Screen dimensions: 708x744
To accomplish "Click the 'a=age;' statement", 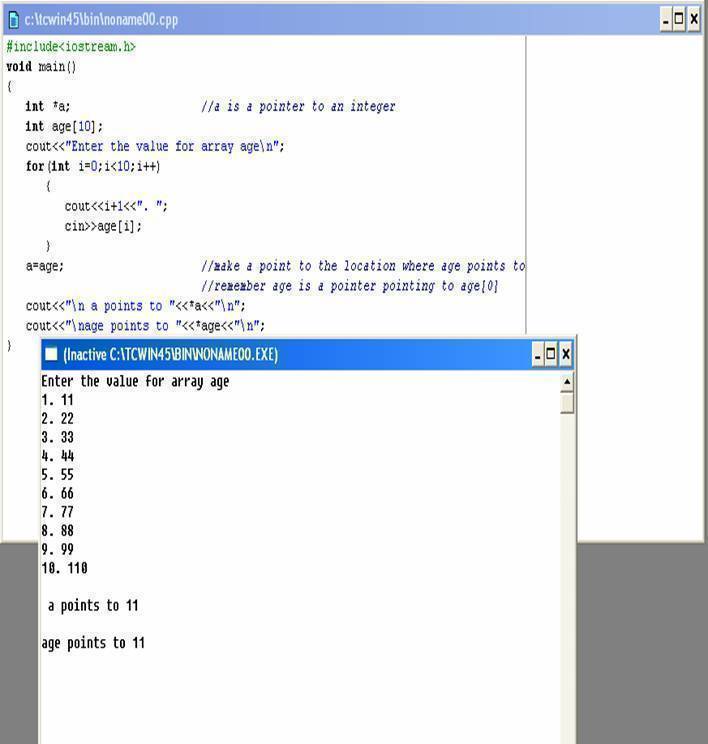I will (x=45, y=266).
